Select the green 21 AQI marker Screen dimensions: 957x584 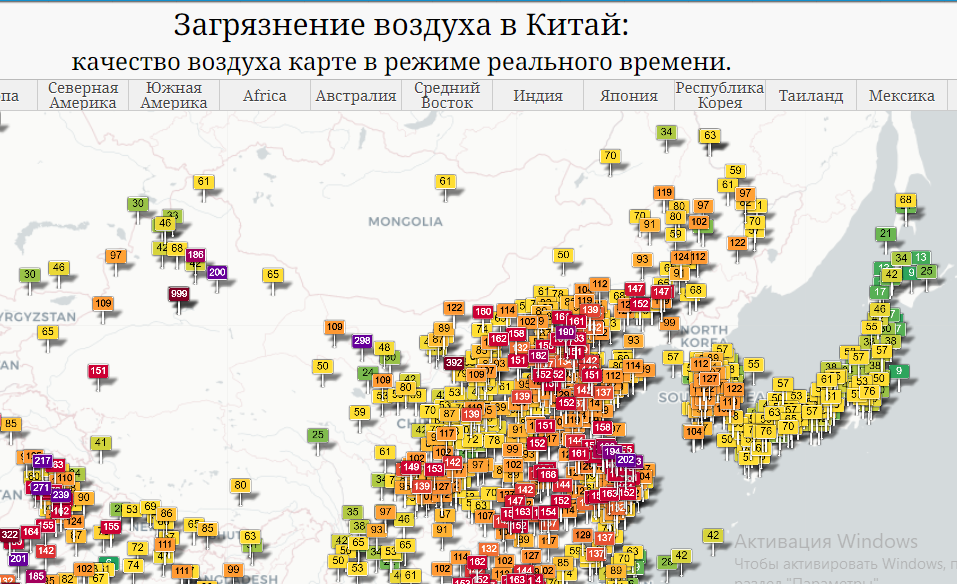point(885,234)
